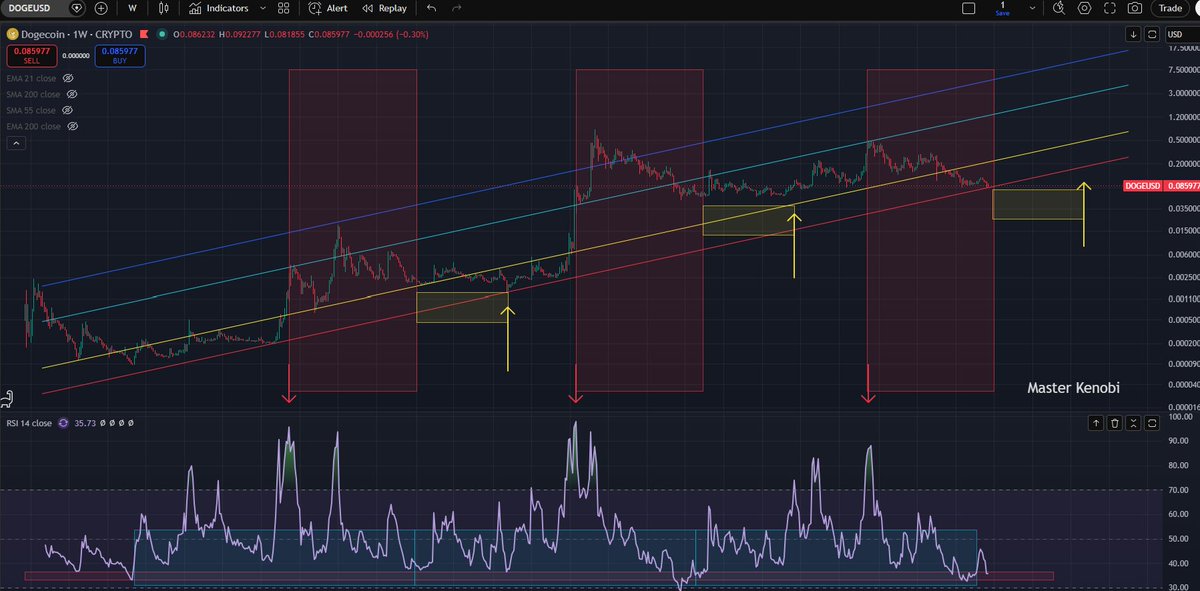Image resolution: width=1200 pixels, height=591 pixels.
Task: Open the layout setup square icon
Action: (x=968, y=8)
